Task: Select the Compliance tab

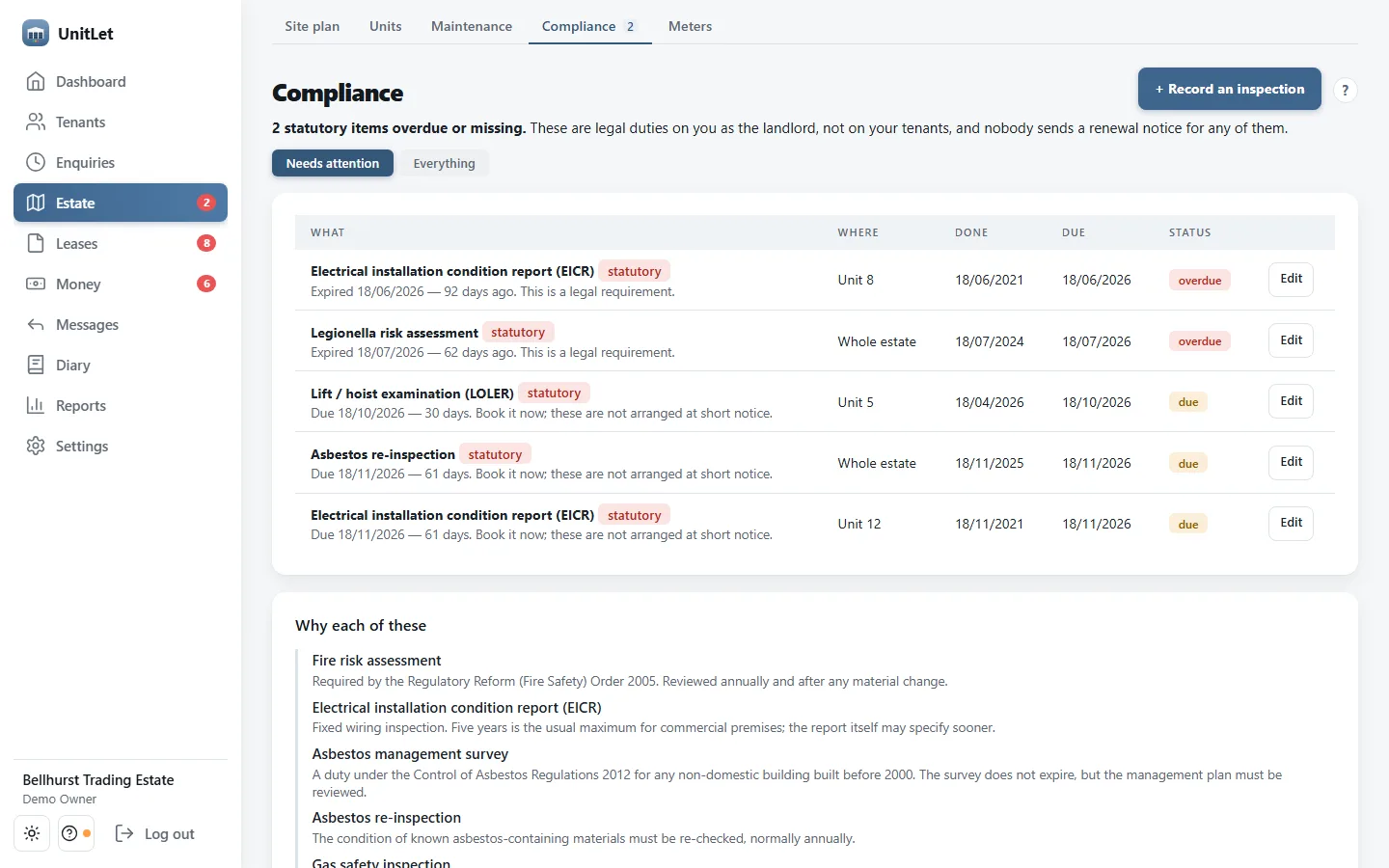Action: [x=589, y=26]
